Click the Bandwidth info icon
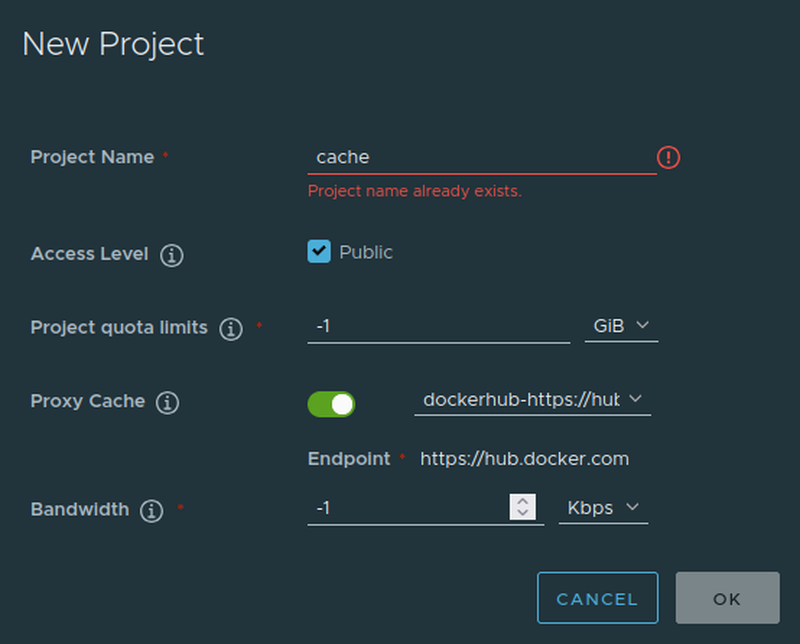The image size is (800, 644). point(152,511)
